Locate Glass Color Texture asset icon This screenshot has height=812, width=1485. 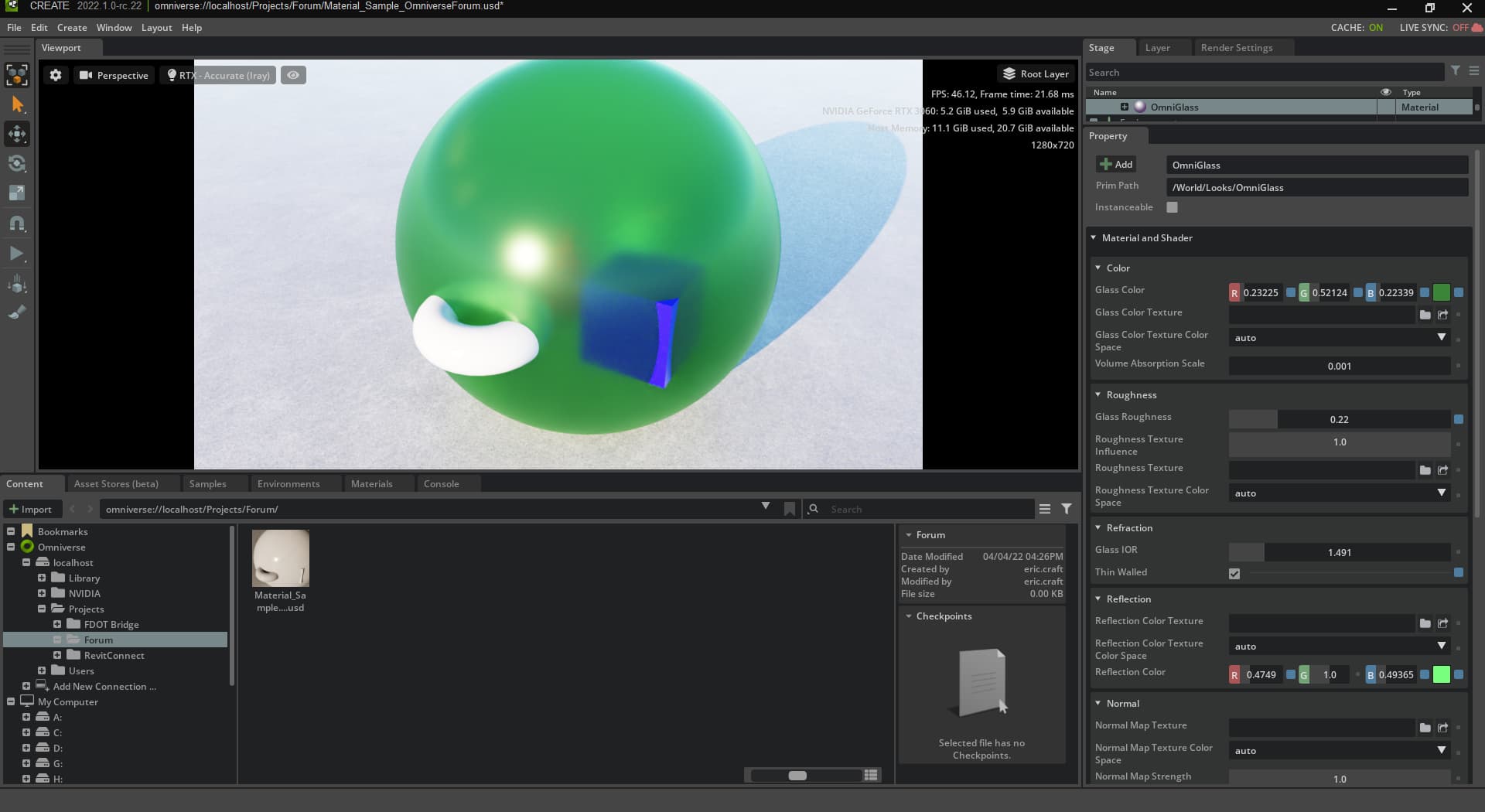pyautogui.click(x=1443, y=315)
